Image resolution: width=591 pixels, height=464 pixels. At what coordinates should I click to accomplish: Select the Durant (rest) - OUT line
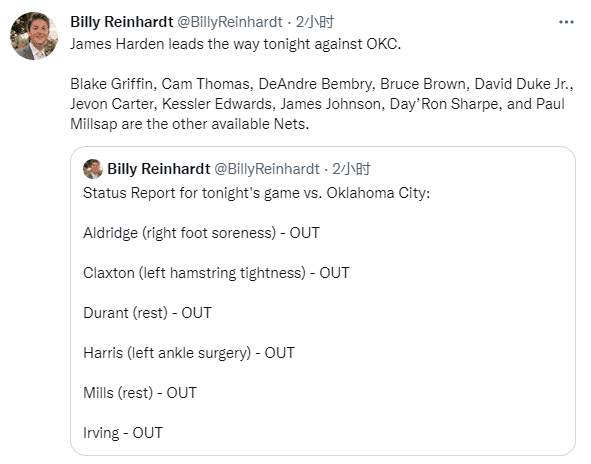[x=147, y=313]
